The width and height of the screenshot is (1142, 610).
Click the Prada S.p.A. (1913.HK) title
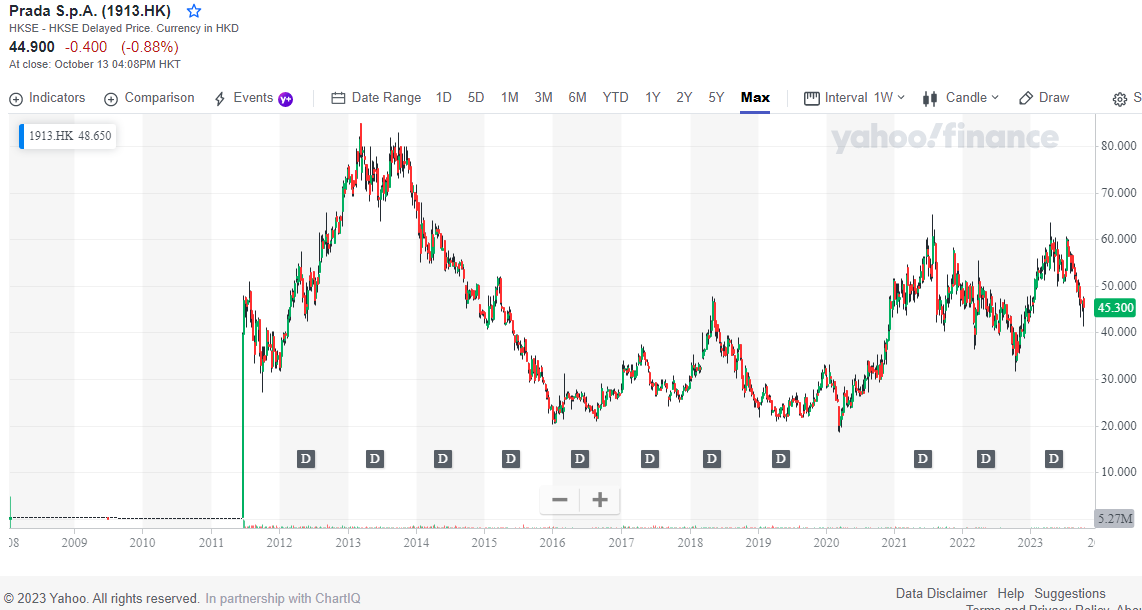pyautogui.click(x=90, y=12)
